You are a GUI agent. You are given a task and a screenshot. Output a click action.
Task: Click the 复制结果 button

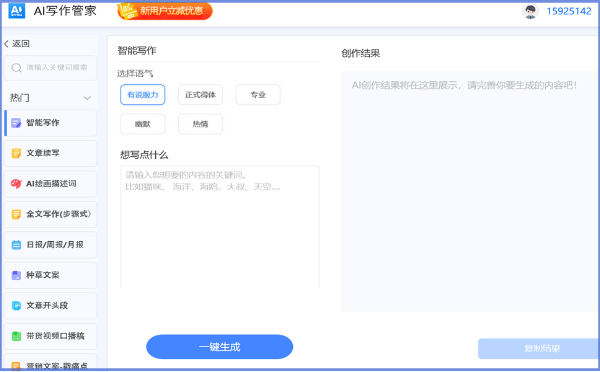(539, 349)
